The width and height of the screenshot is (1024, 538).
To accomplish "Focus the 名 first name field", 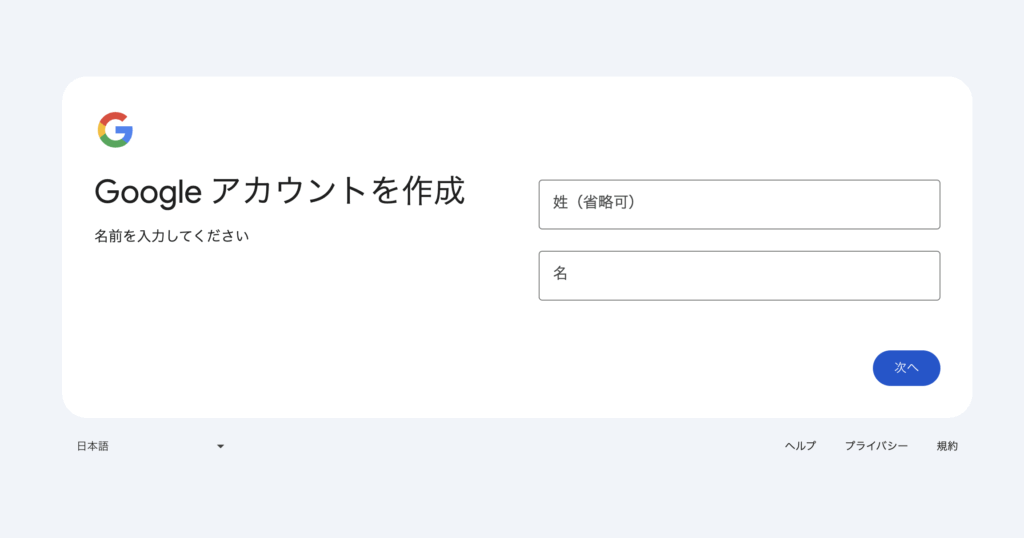I will coord(739,275).
